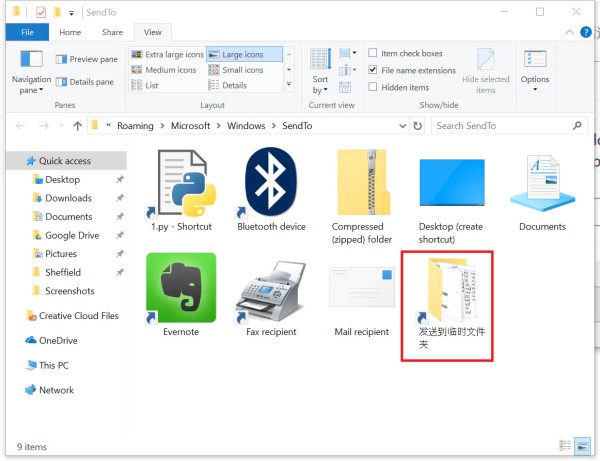This screenshot has height=461, width=600.
Task: Click Hide selected items button
Action: pos(485,72)
